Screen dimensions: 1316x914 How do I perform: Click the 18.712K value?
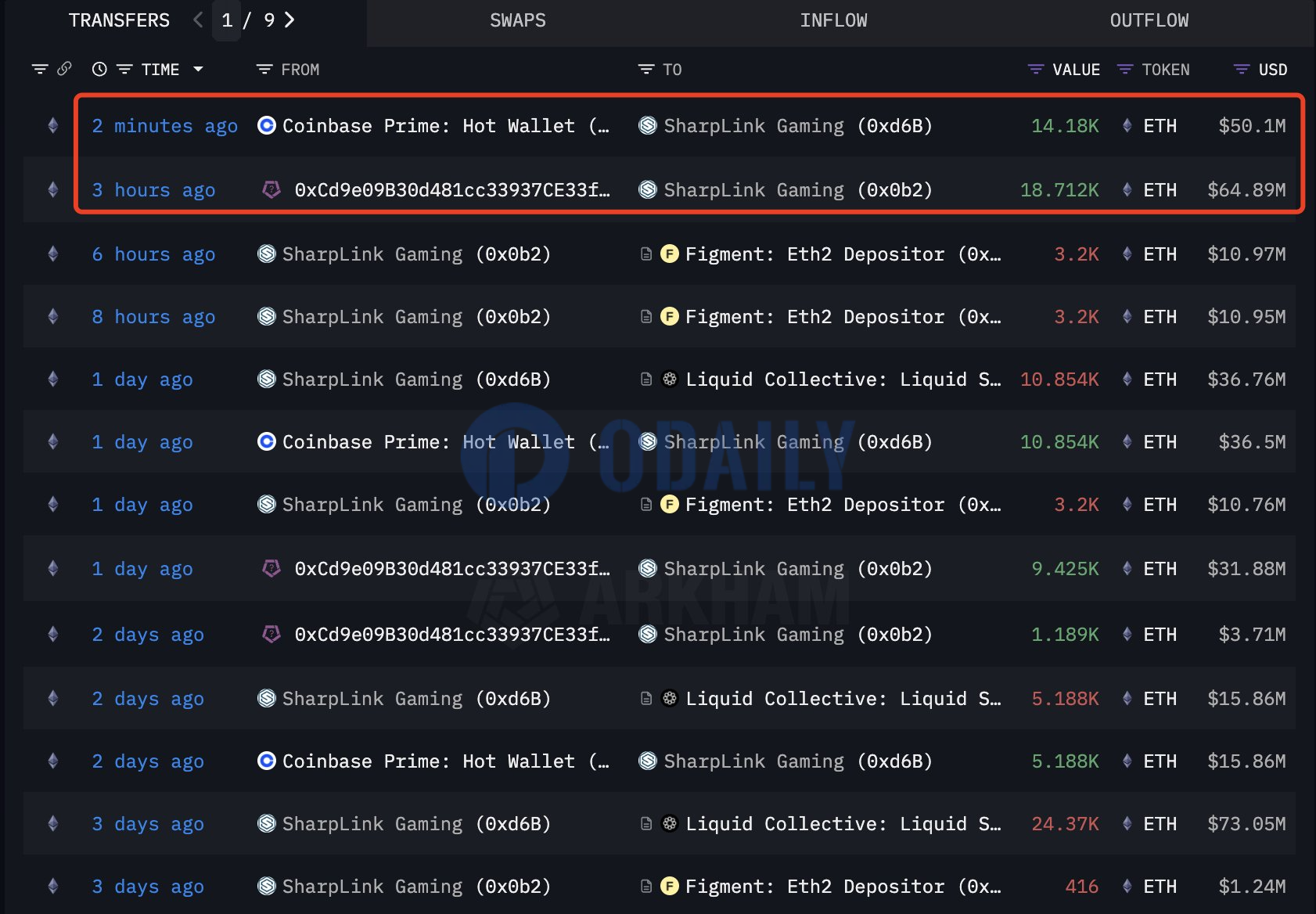pos(1059,190)
